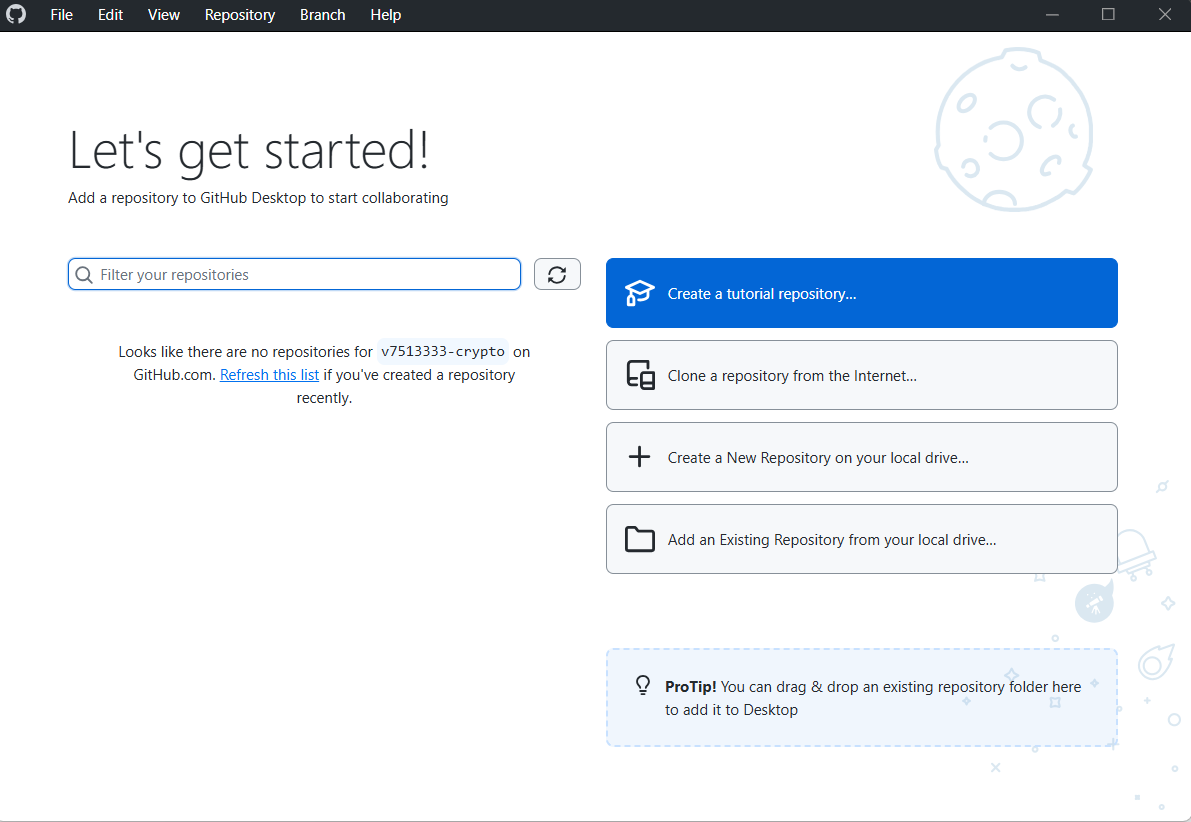Click the plus icon for new repository

coord(640,457)
